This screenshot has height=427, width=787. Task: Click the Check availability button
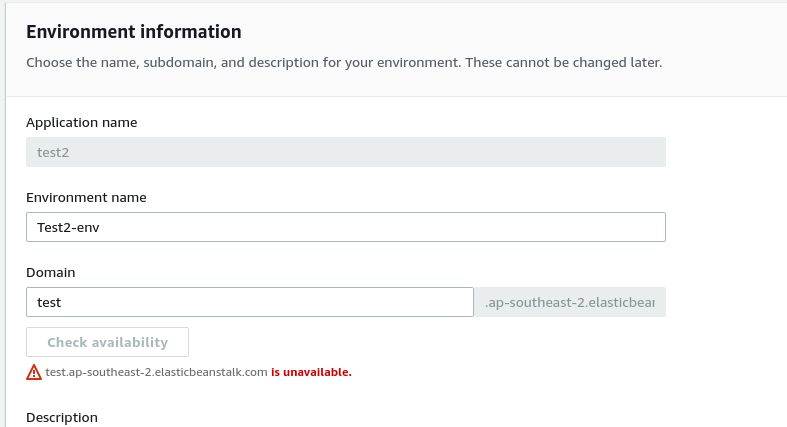point(107,342)
